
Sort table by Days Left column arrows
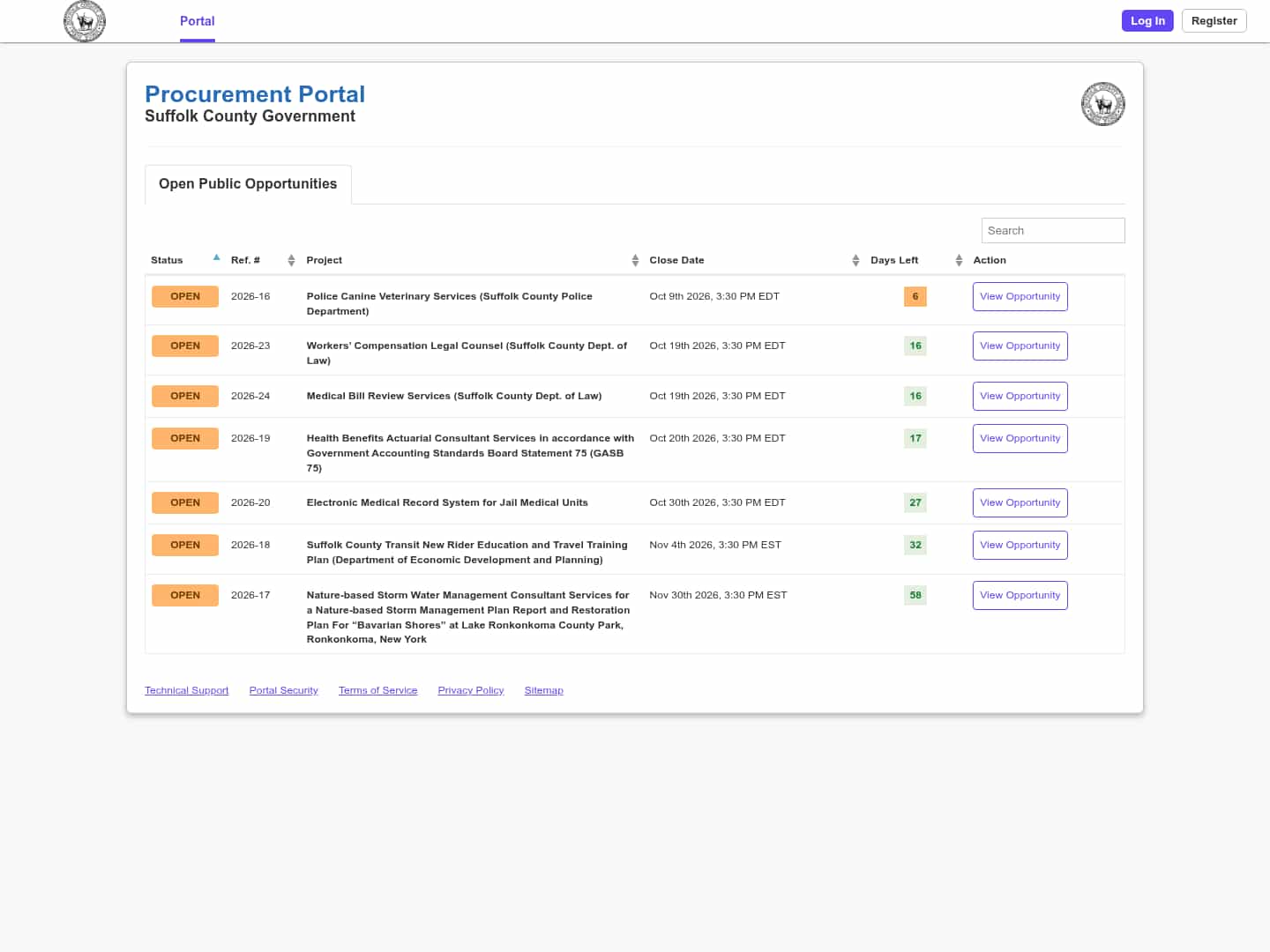click(x=959, y=260)
